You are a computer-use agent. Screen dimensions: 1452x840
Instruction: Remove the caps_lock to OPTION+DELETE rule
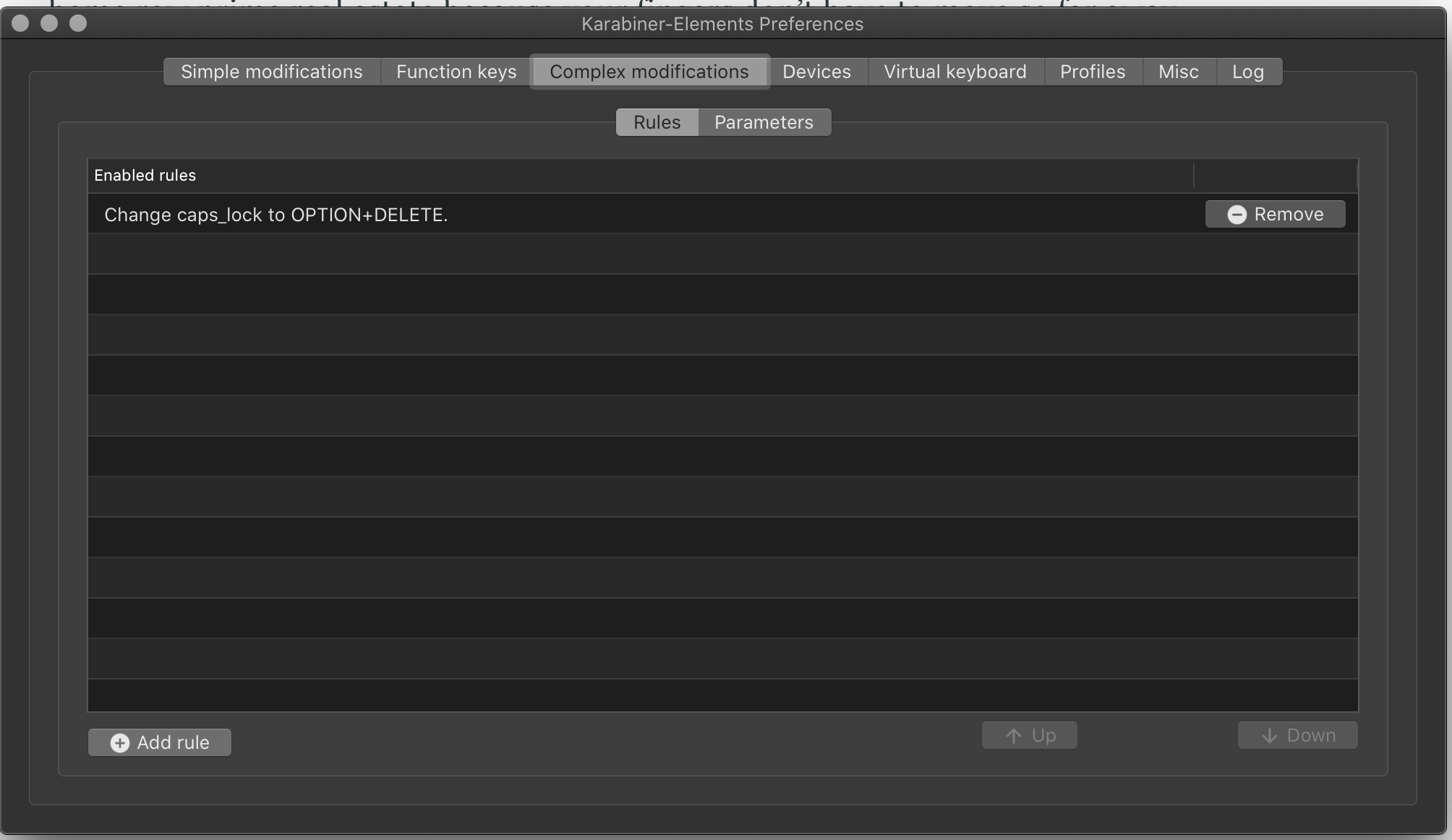tap(1276, 214)
